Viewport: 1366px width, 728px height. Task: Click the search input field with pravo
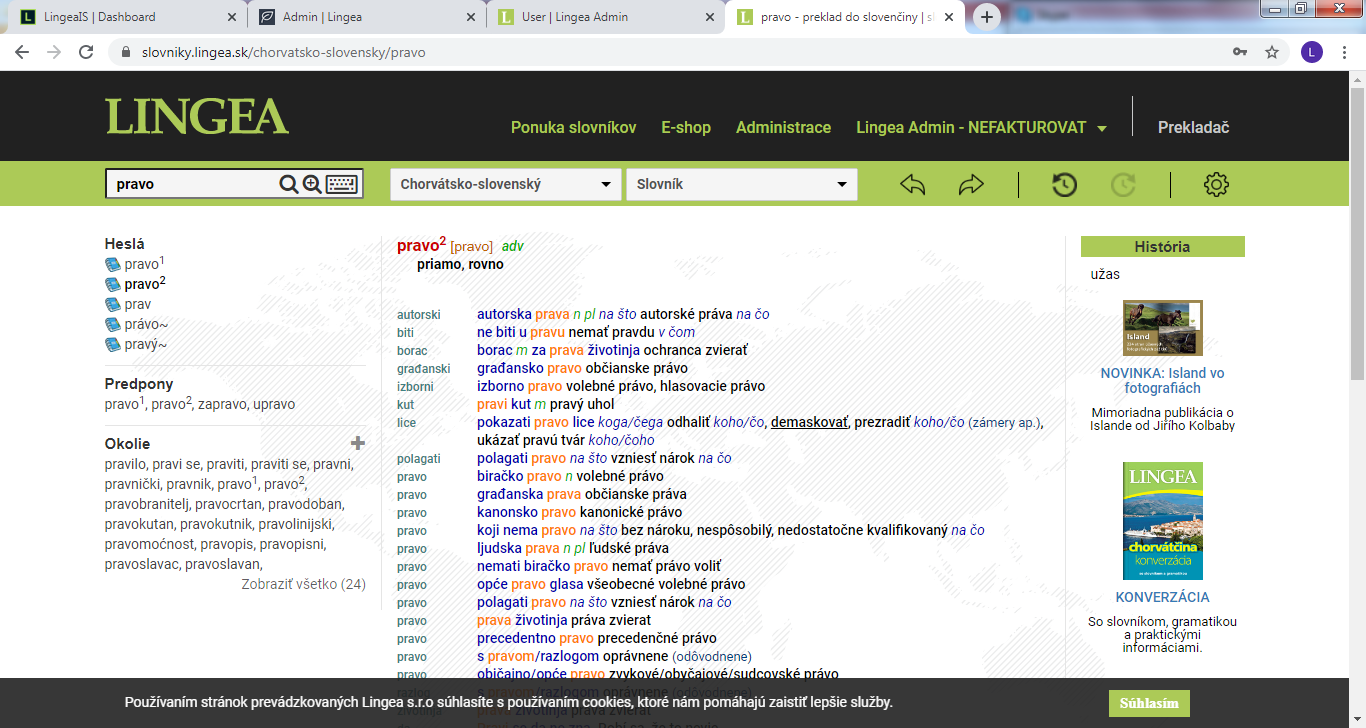[192, 184]
